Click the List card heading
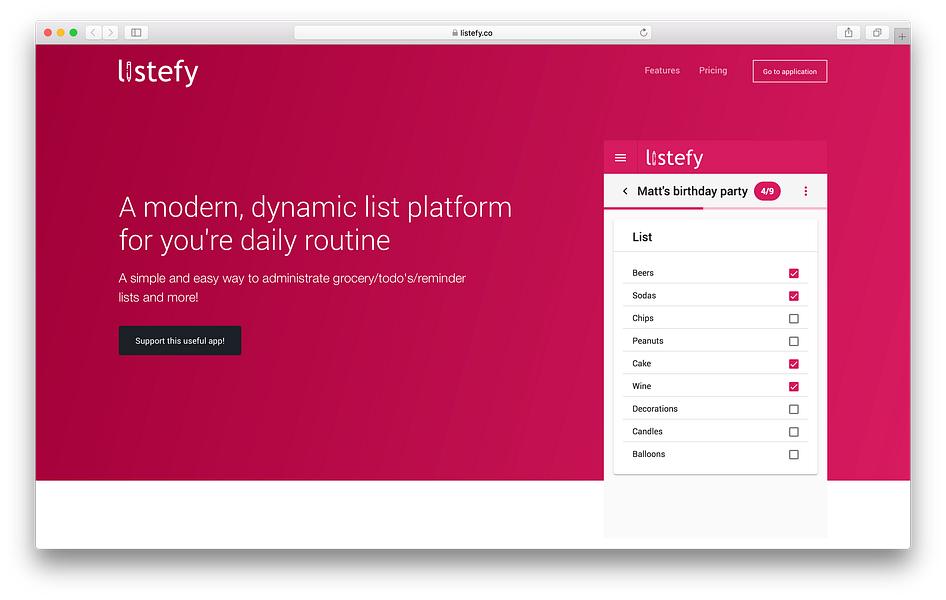The height and width of the screenshot is (600, 946). point(642,237)
